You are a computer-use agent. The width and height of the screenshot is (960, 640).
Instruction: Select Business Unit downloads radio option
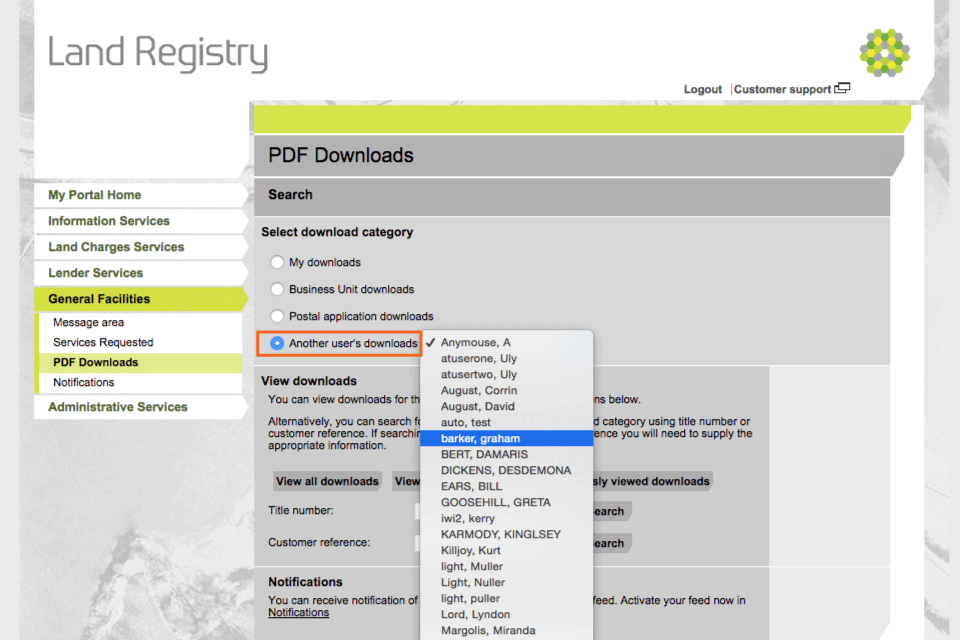pos(277,289)
